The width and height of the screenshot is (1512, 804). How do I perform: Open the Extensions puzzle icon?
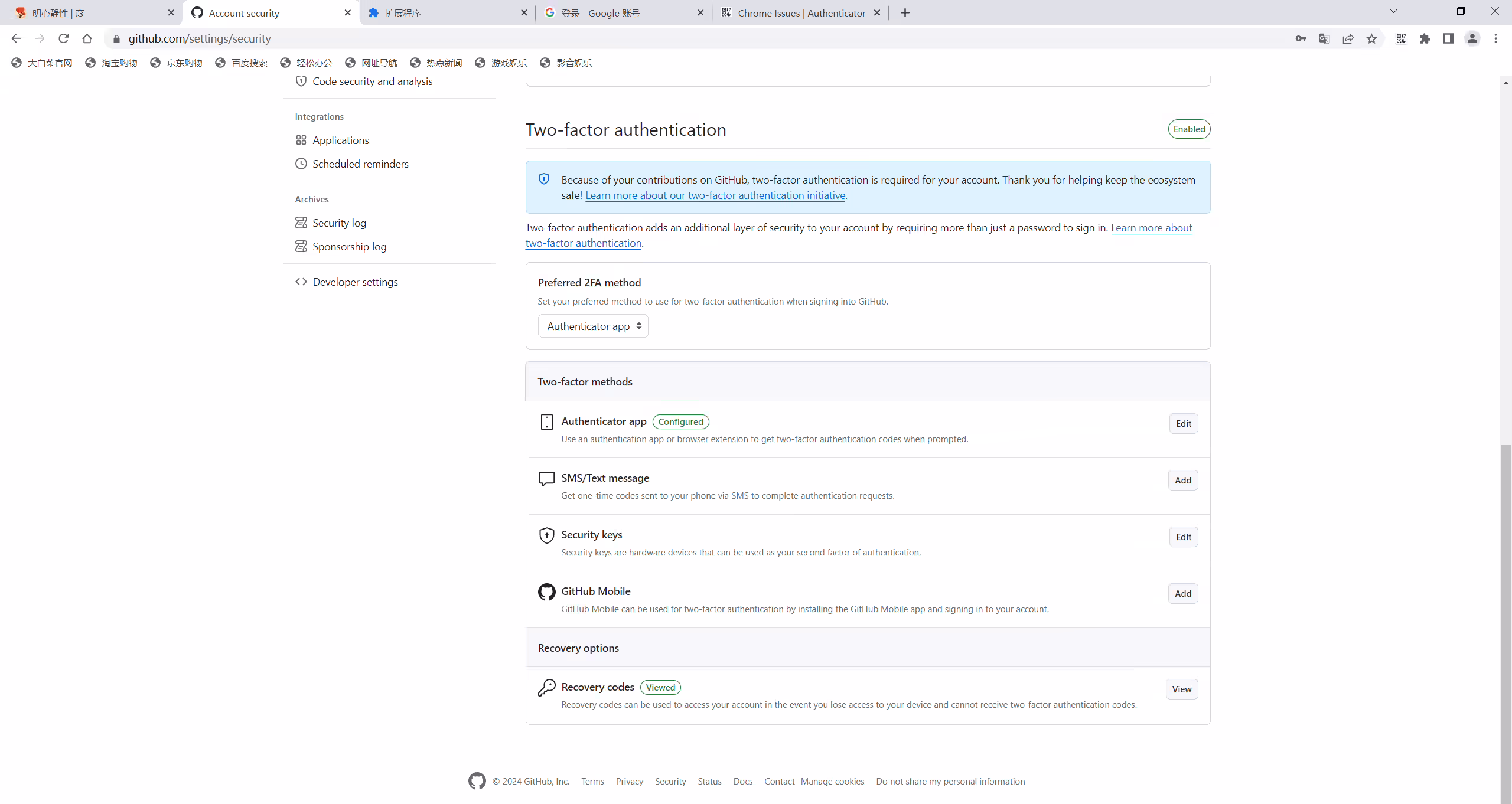pos(1425,38)
